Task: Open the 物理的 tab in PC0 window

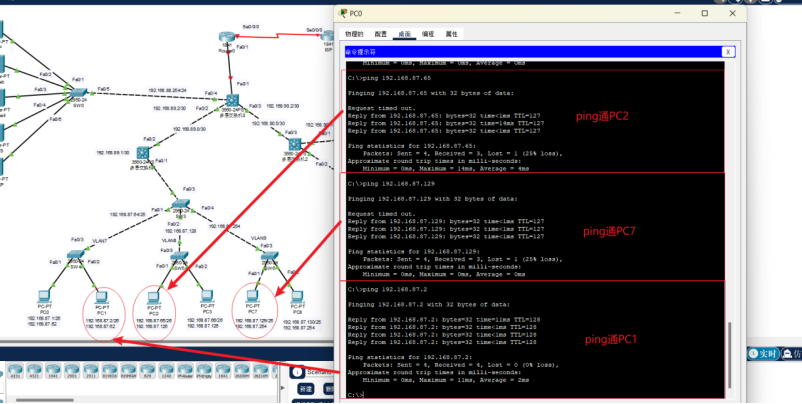Action: coord(354,34)
